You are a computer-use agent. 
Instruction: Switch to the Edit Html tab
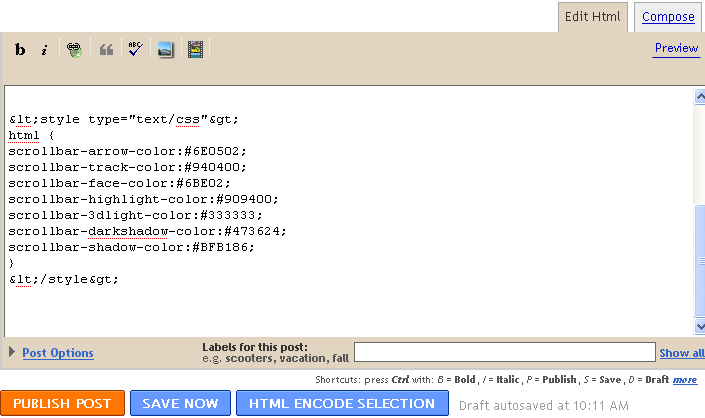tap(592, 17)
